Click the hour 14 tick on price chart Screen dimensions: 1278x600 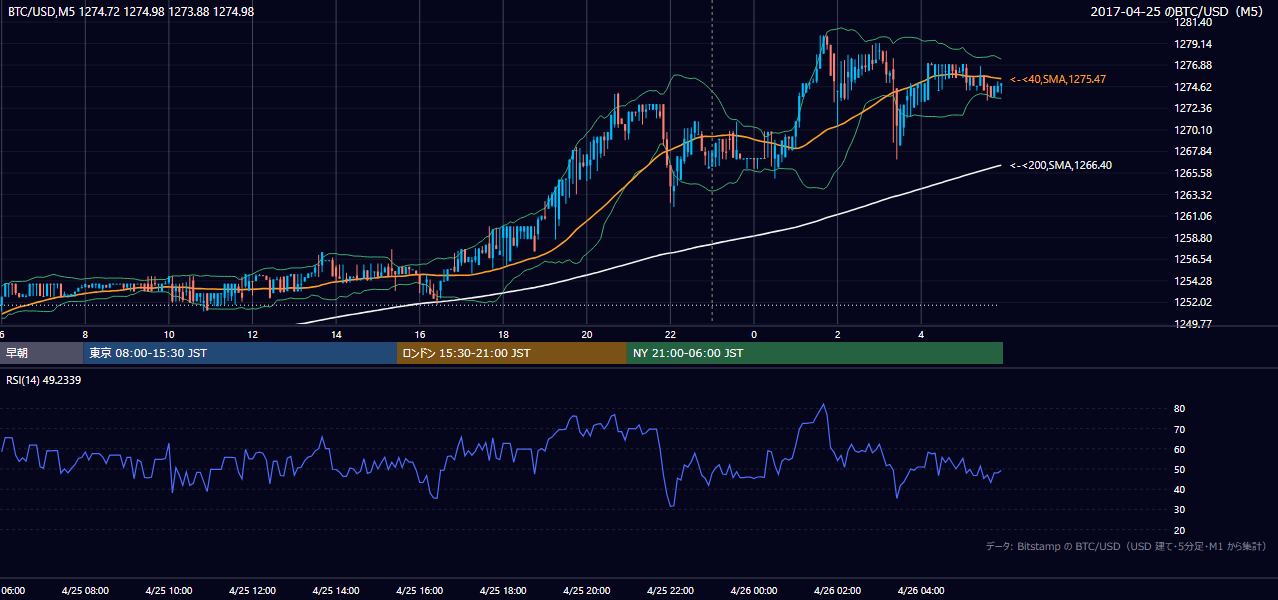click(x=336, y=335)
